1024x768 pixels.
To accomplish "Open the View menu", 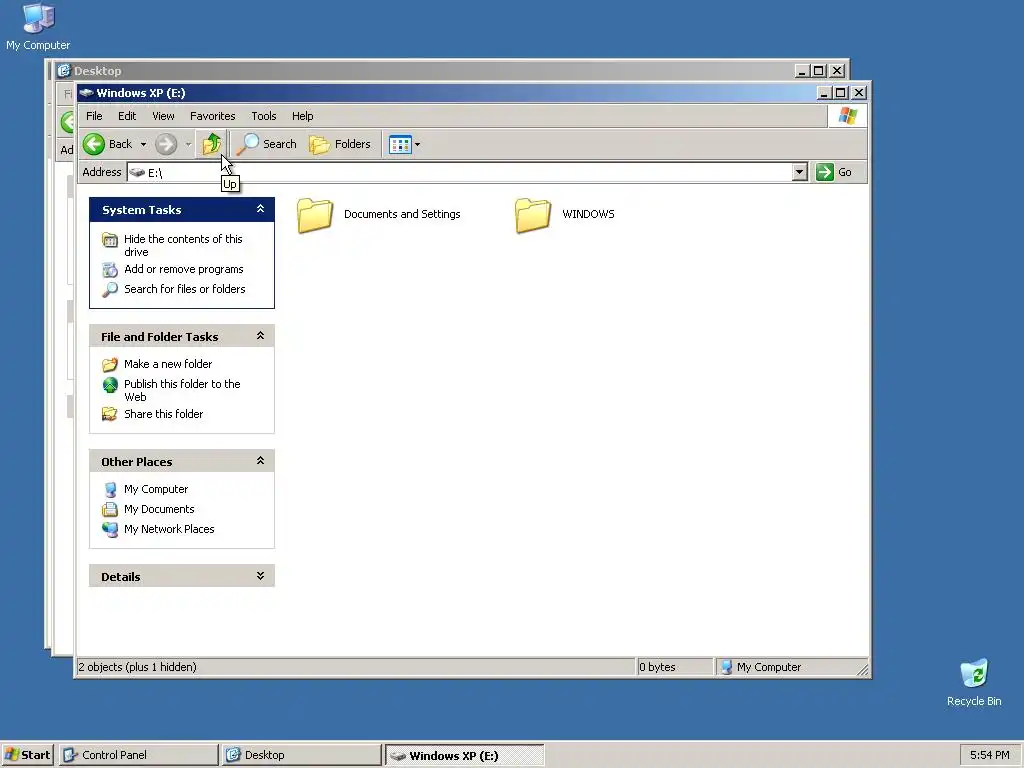I will pyautogui.click(x=163, y=116).
